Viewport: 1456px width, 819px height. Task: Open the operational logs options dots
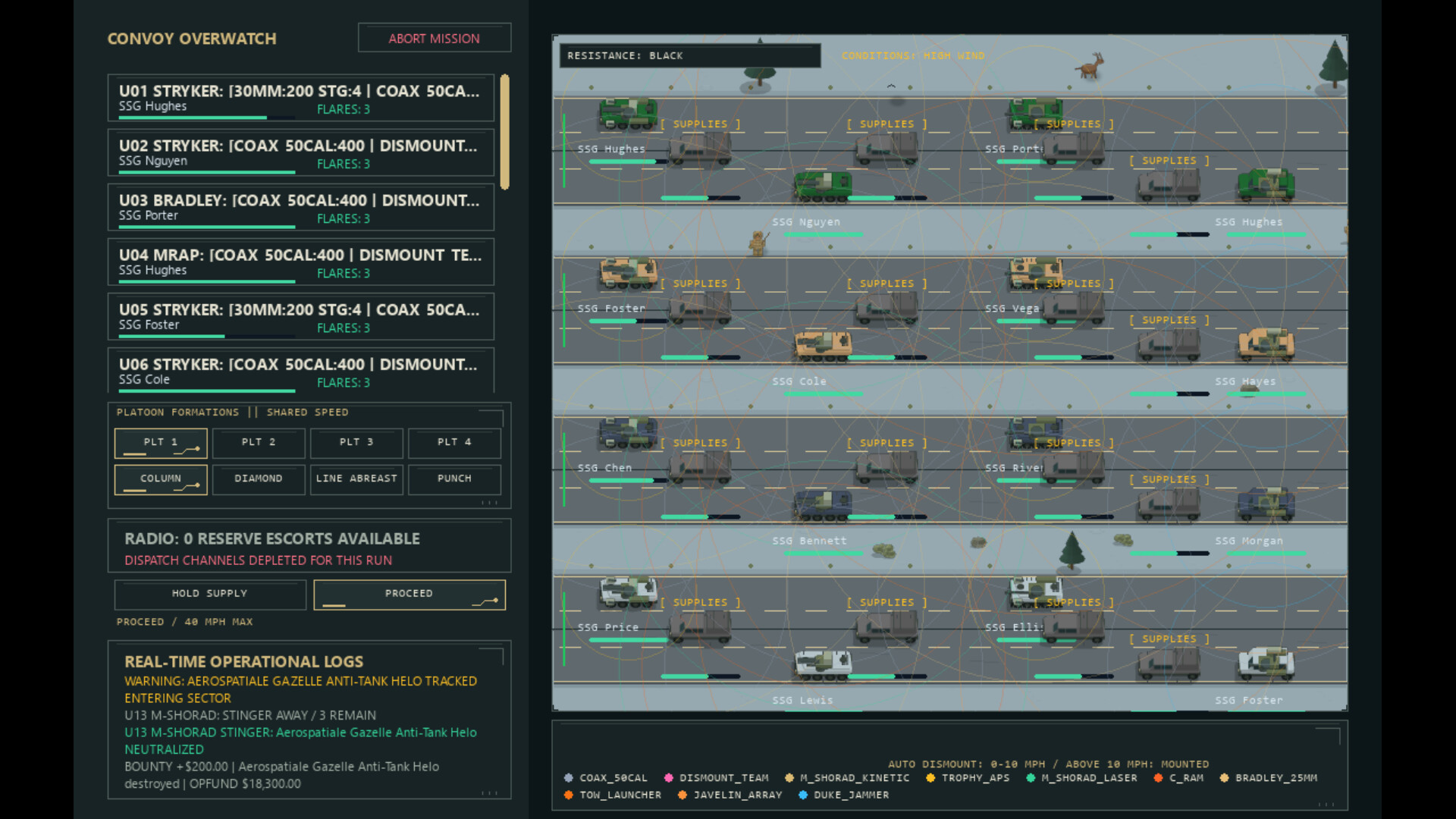(x=490, y=793)
